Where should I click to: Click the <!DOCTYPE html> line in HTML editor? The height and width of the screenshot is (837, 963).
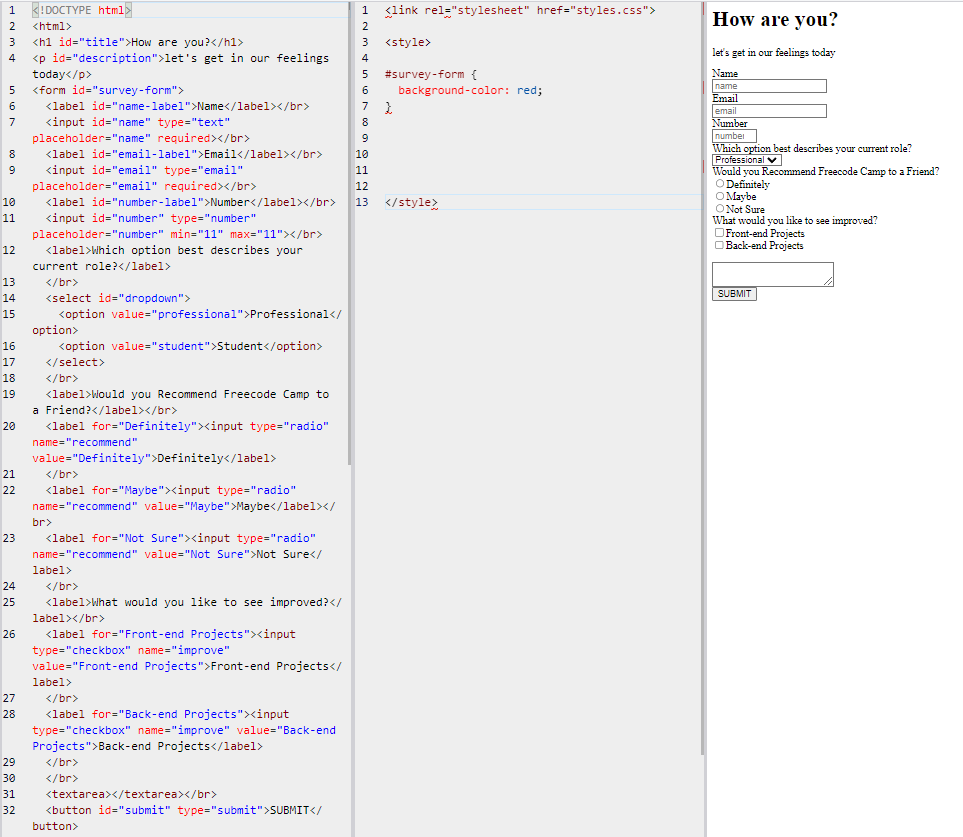point(82,10)
